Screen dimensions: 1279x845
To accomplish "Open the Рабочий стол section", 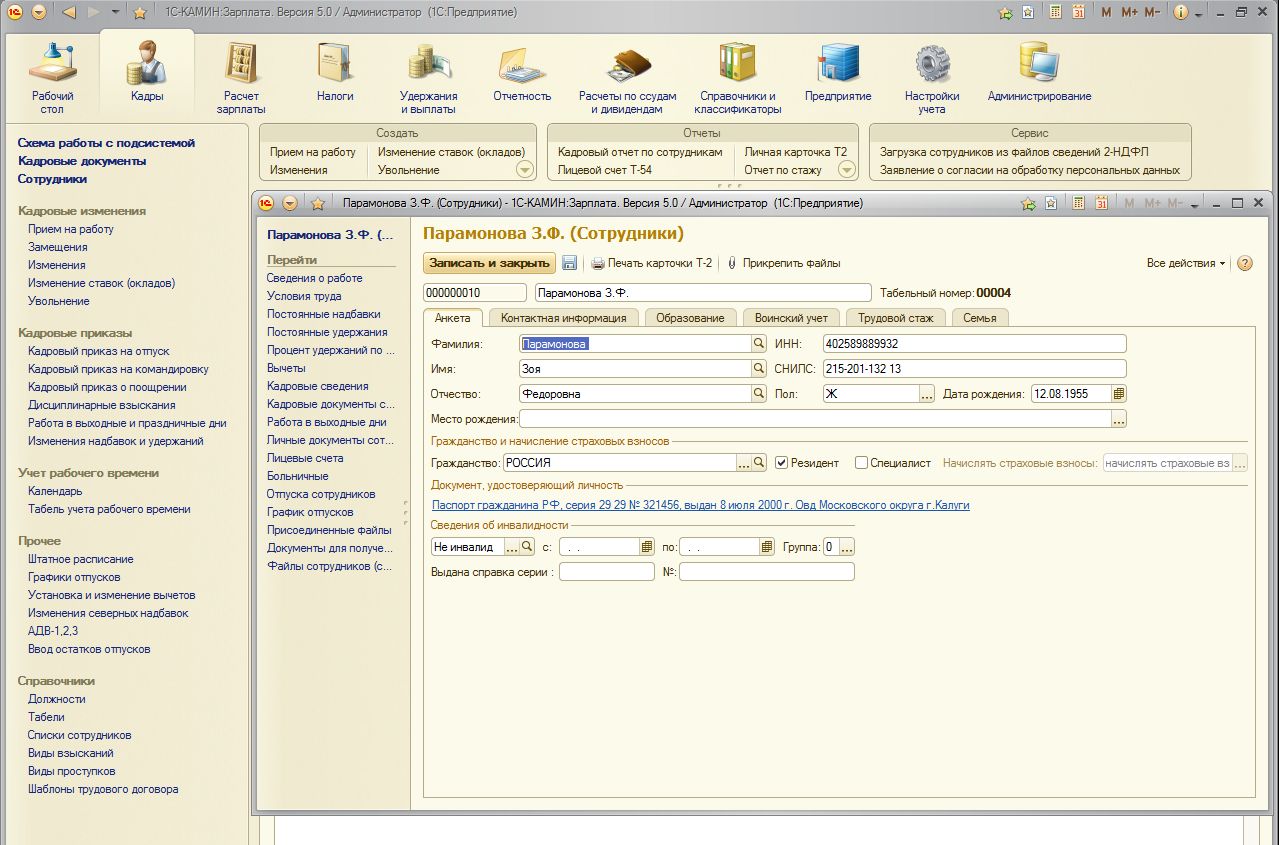I will click(52, 80).
